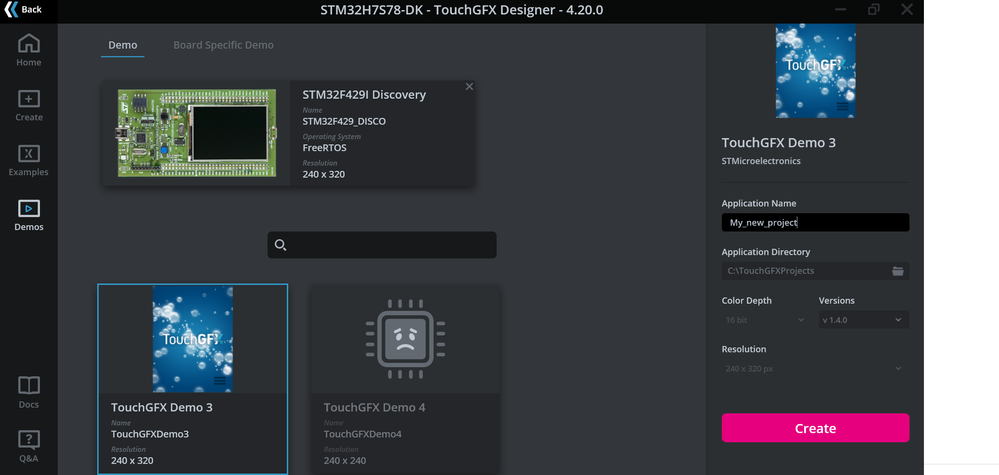
Task: Open the Resolution dropdown
Action: 815,369
